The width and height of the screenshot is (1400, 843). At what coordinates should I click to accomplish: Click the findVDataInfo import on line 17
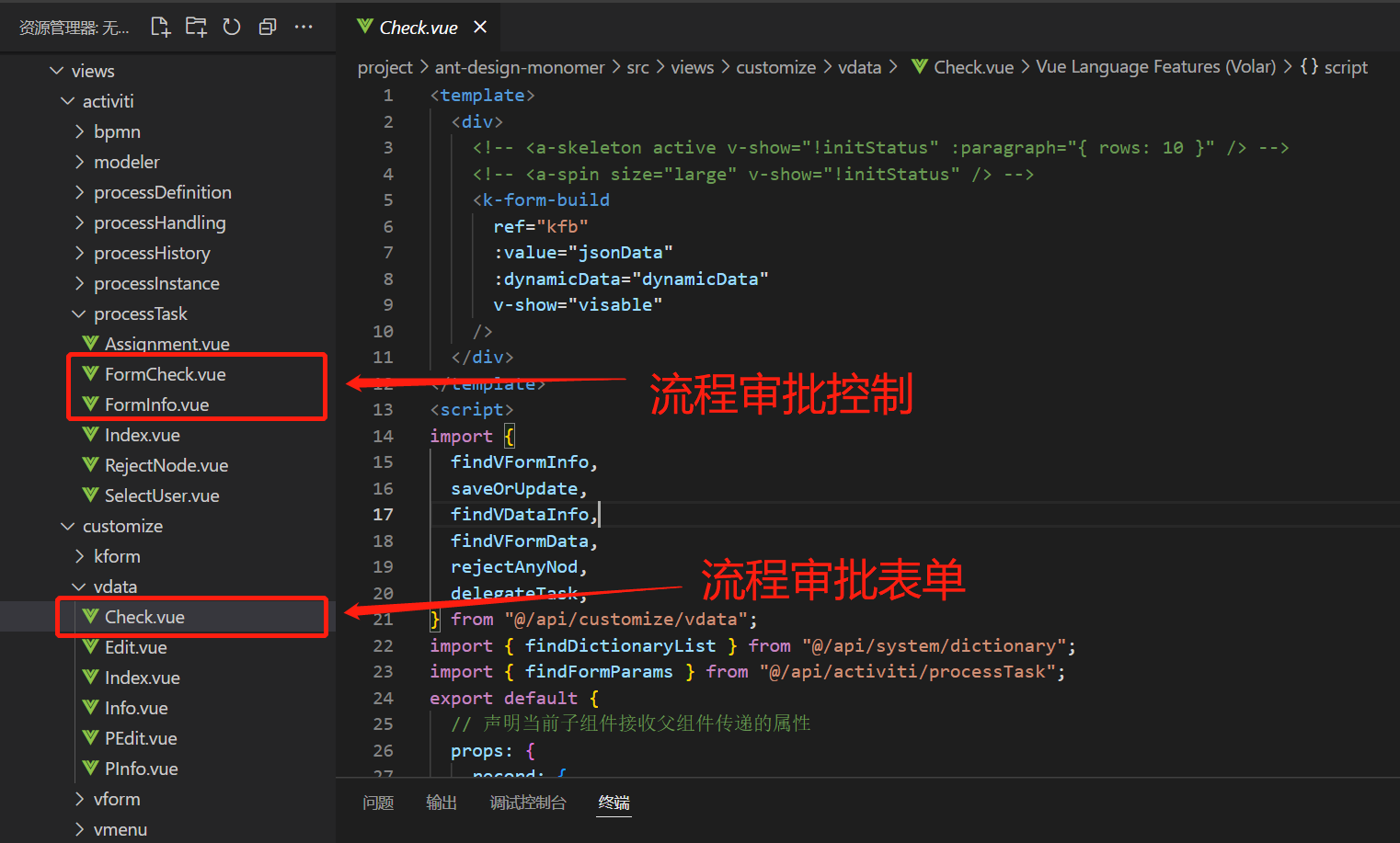pyautogui.click(x=520, y=515)
